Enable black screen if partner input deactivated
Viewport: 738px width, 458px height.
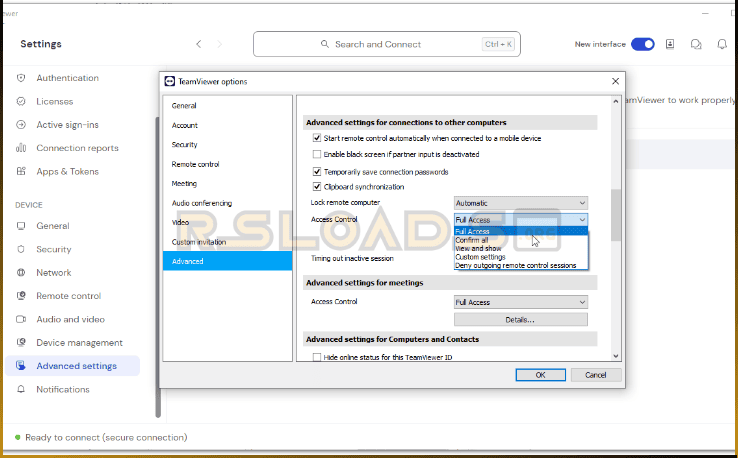(317, 154)
